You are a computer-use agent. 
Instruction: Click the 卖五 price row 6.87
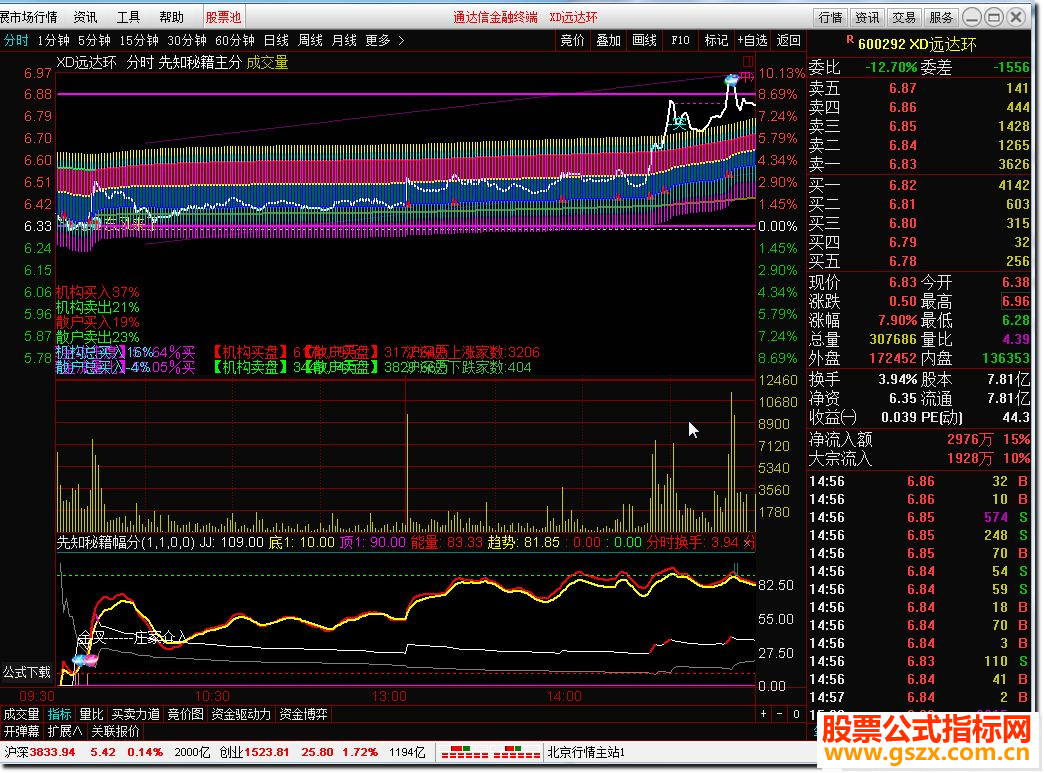[919, 89]
